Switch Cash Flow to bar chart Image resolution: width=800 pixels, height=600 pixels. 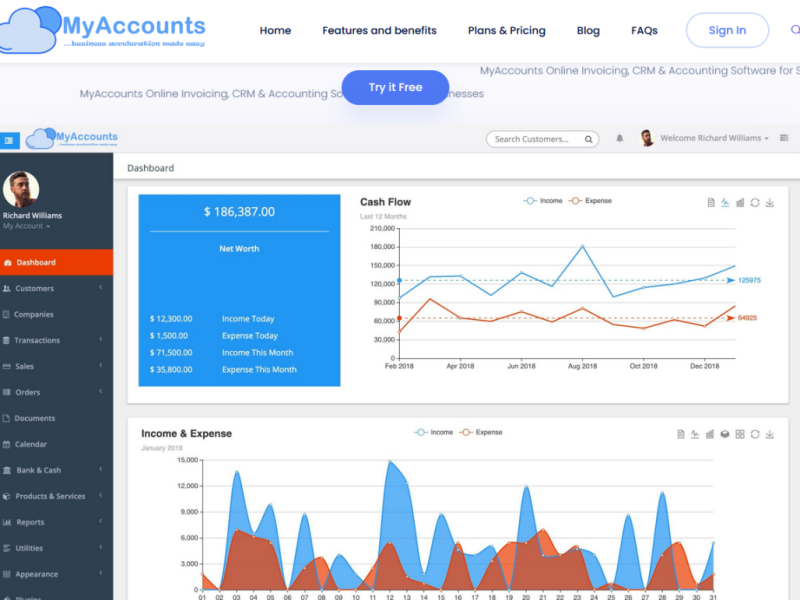740,203
